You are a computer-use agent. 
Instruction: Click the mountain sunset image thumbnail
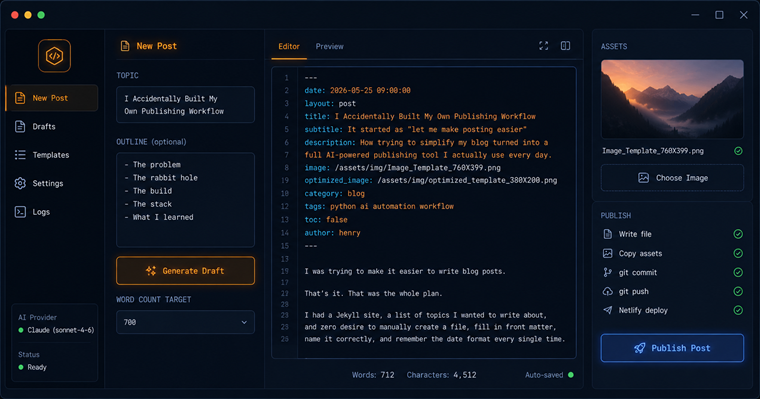tap(672, 99)
